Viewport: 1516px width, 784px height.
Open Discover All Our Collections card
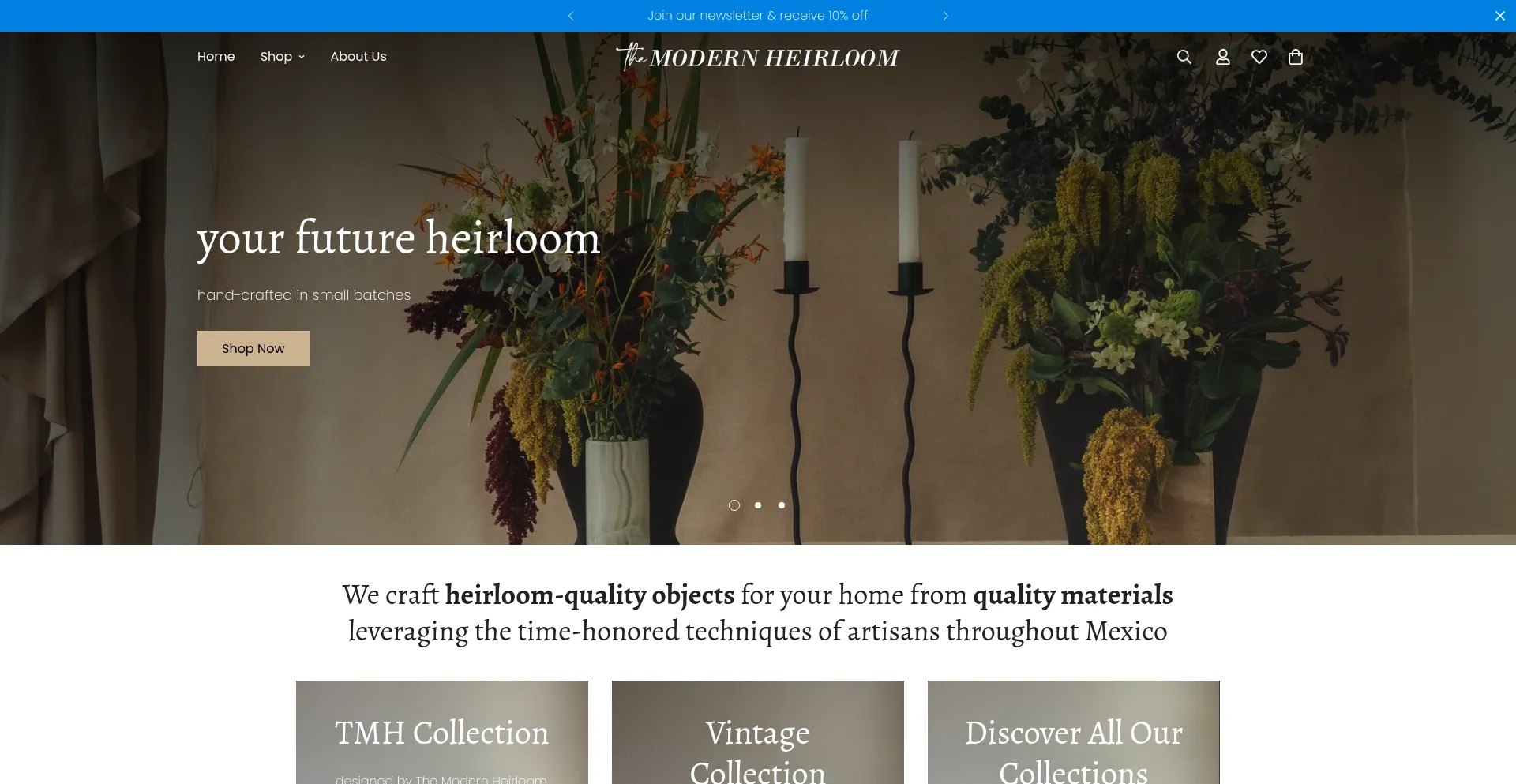point(1074,732)
